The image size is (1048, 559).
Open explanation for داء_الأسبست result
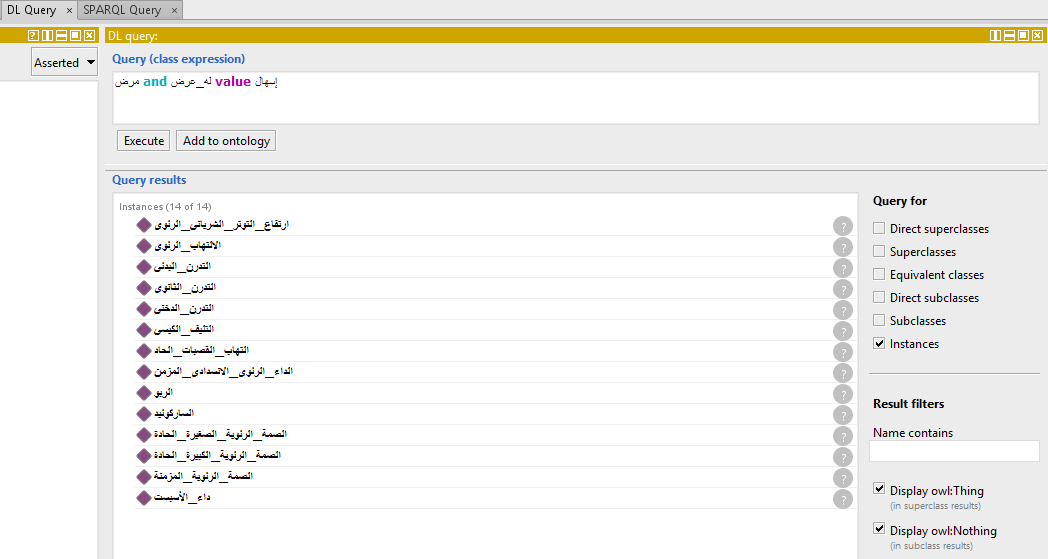coord(842,498)
